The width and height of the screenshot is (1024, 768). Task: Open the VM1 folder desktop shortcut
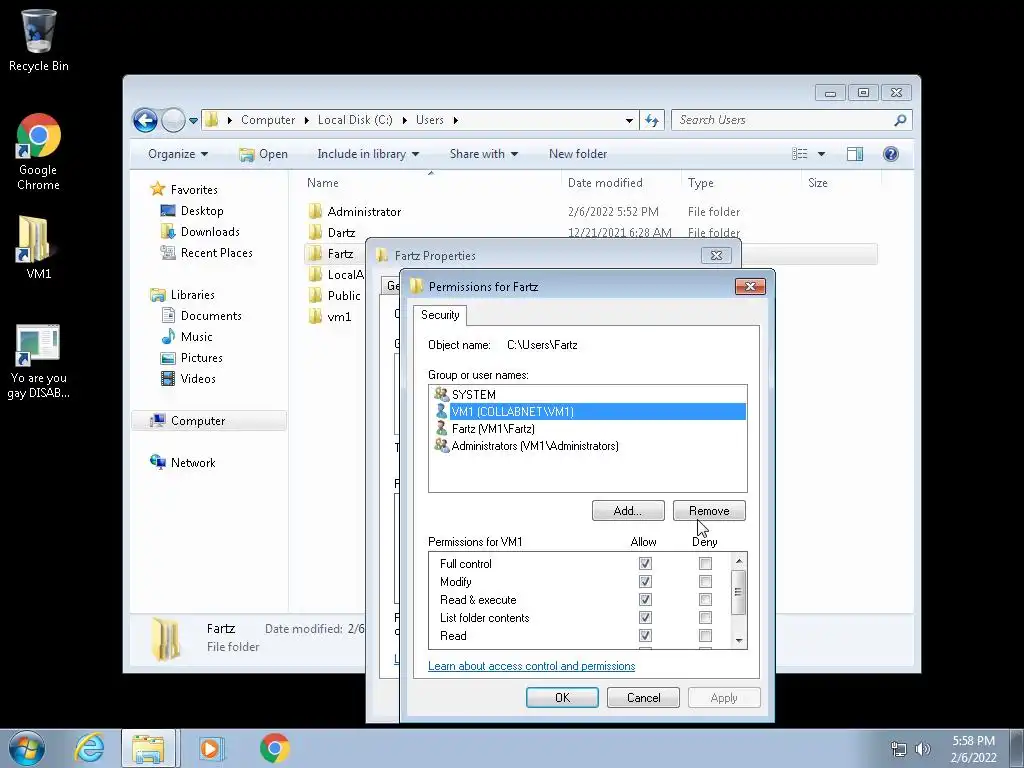38,248
